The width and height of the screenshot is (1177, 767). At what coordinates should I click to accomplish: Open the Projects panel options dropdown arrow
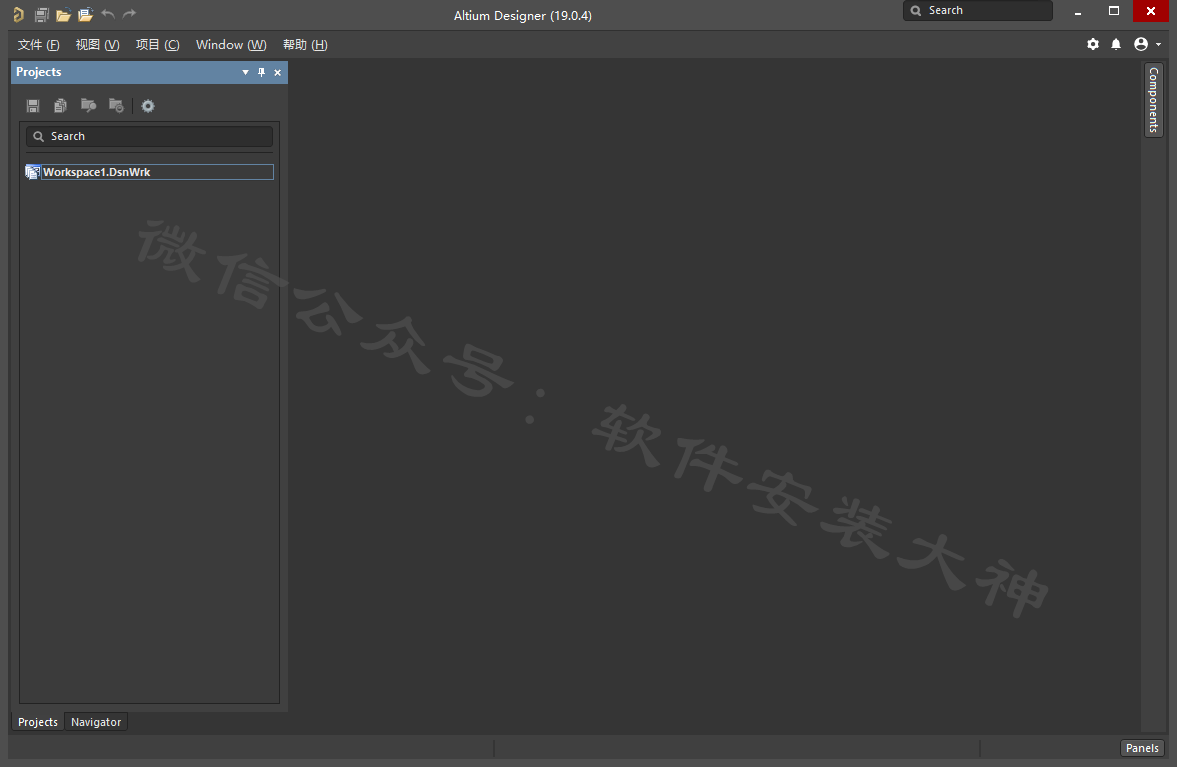click(245, 73)
